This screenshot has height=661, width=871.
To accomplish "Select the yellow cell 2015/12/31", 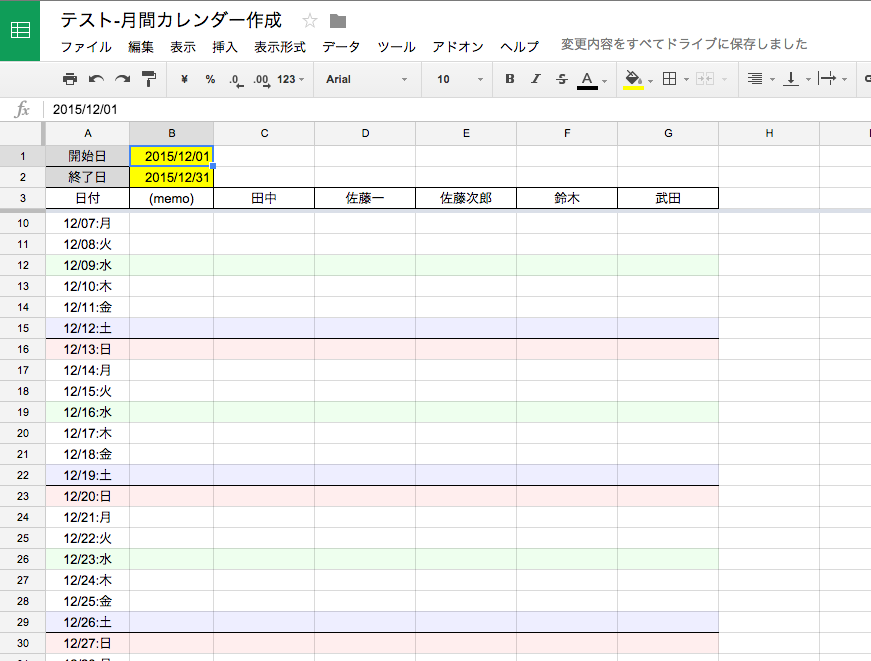I will (172, 177).
